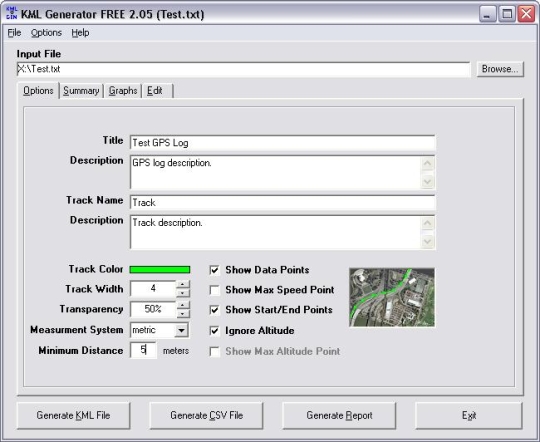Click the Browse button
This screenshot has width=540, height=442.
pyautogui.click(x=500, y=69)
